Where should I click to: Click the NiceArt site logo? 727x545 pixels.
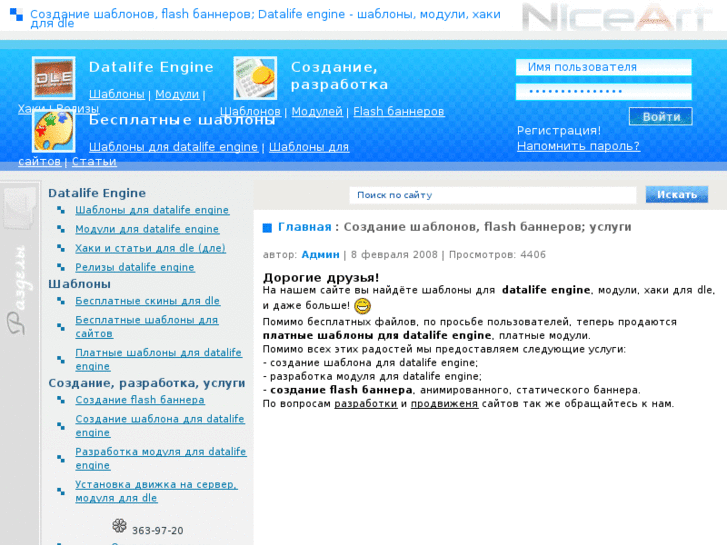click(x=617, y=18)
